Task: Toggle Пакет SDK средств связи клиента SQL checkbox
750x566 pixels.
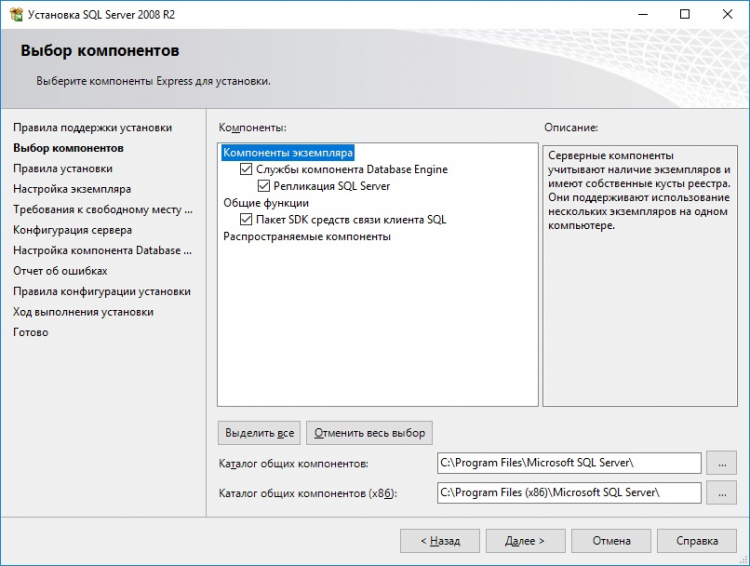Action: 246,219
